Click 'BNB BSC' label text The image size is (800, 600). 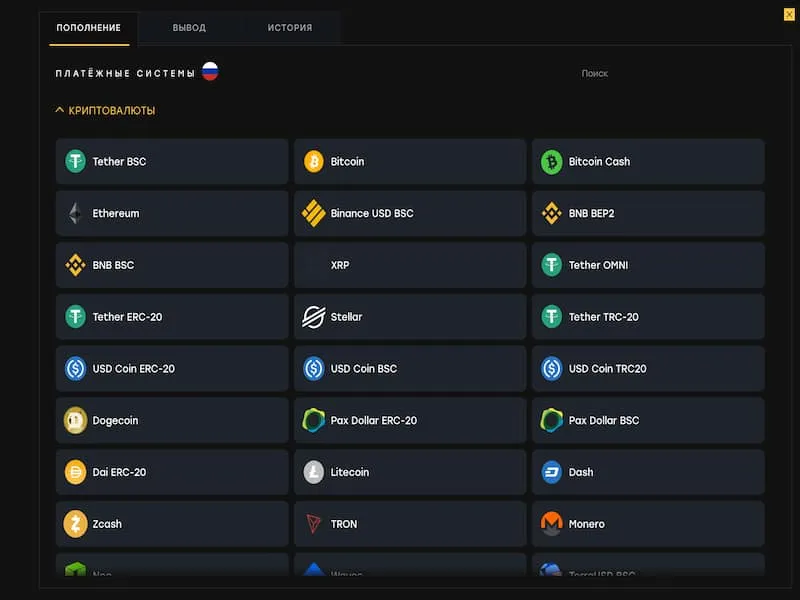[x=113, y=265]
